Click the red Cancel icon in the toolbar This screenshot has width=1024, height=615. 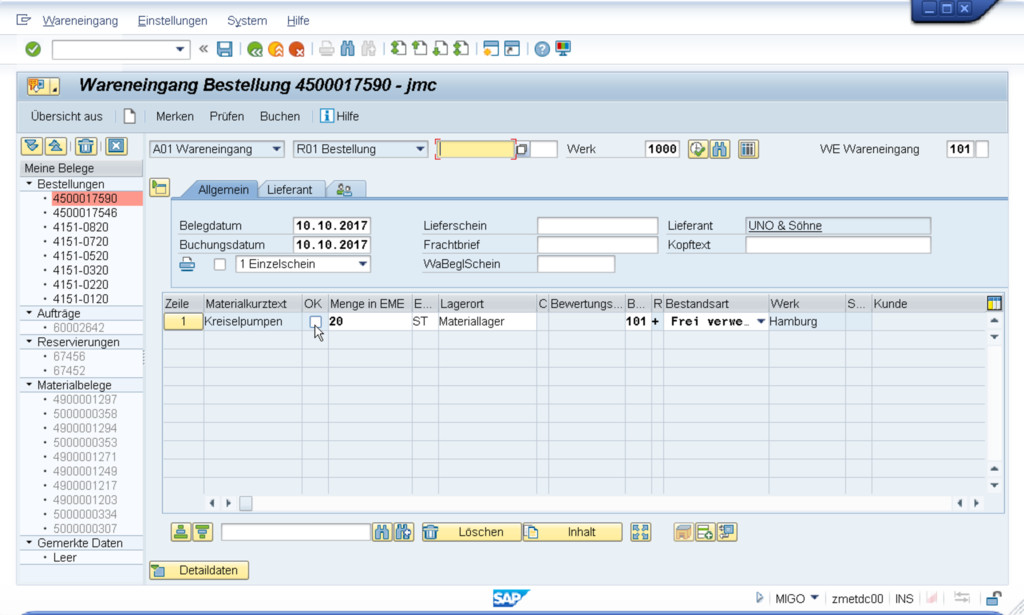coord(296,49)
